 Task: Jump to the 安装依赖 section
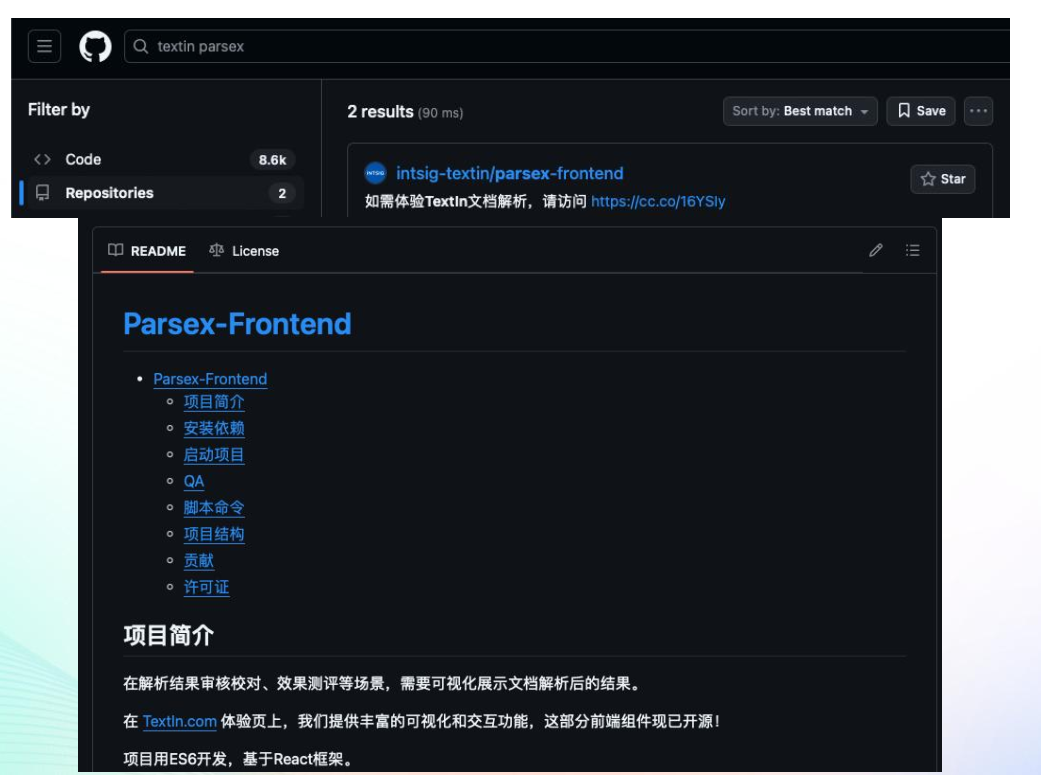click(x=214, y=428)
